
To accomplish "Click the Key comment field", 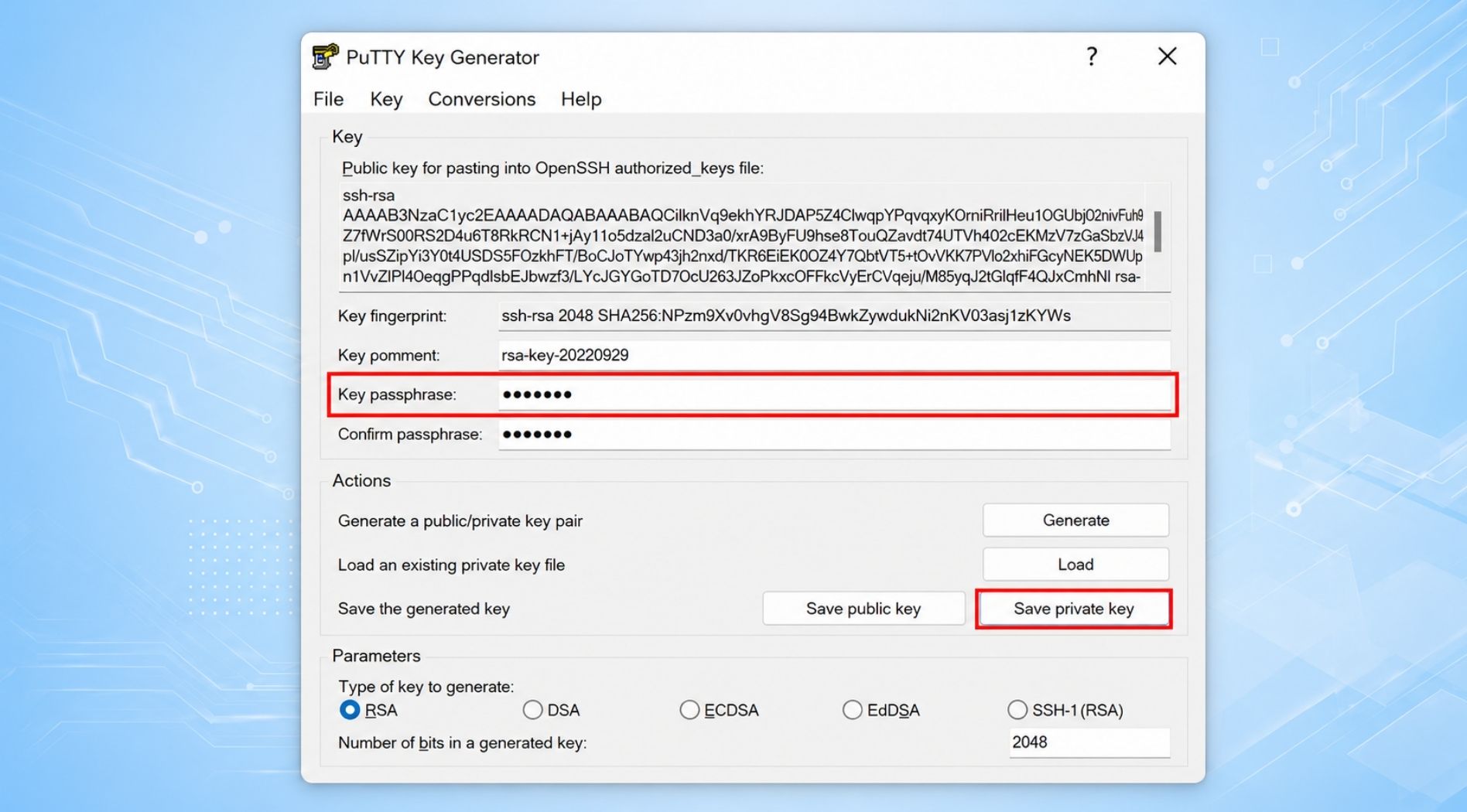I will point(834,355).
